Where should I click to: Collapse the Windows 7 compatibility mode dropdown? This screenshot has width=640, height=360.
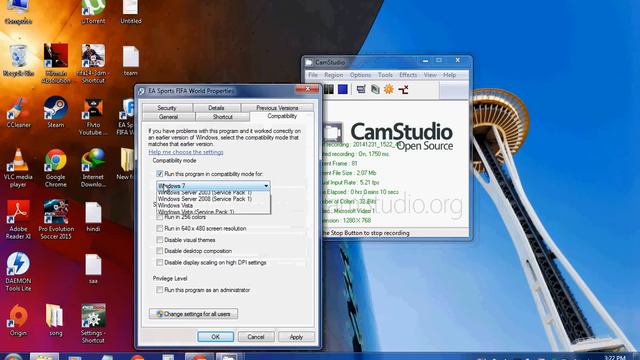point(266,186)
